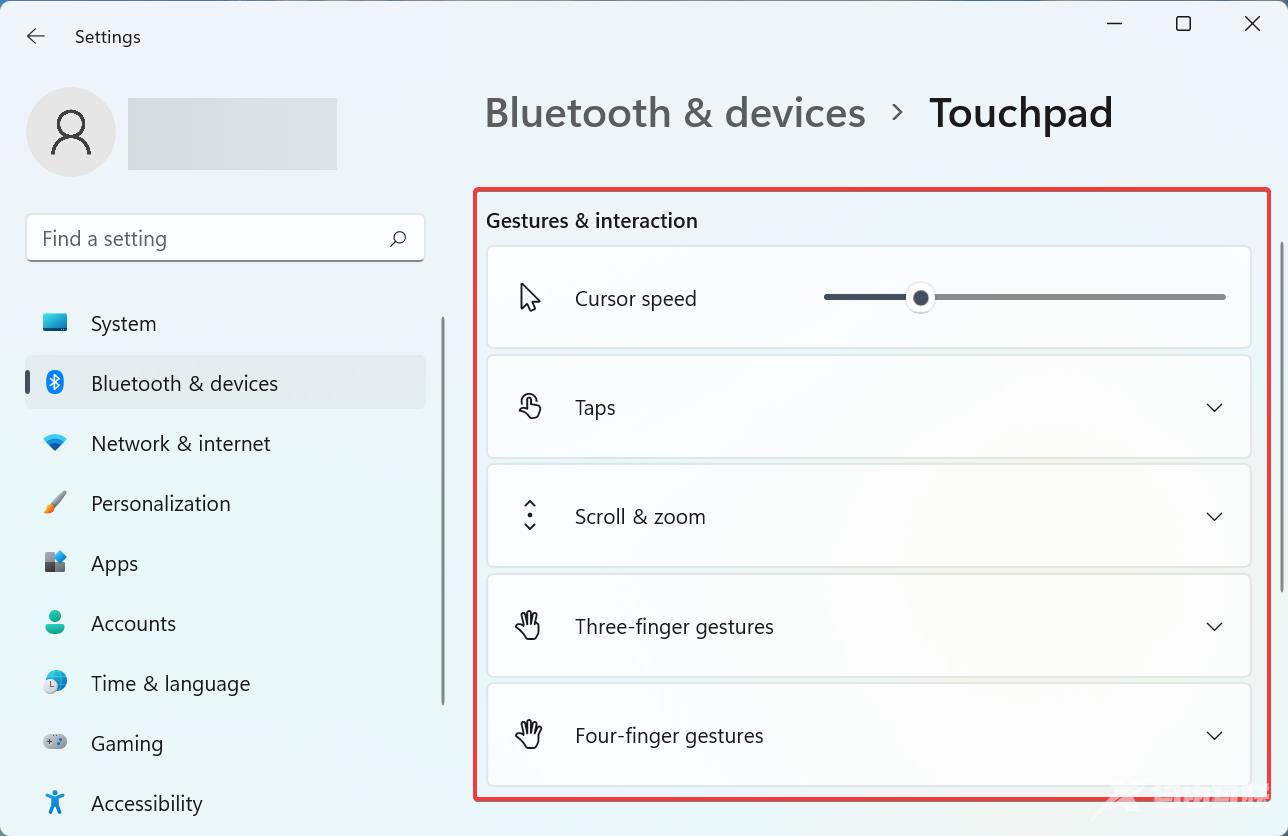This screenshot has width=1288, height=836.
Task: Click the Accessibility figure icon
Action: point(55,803)
